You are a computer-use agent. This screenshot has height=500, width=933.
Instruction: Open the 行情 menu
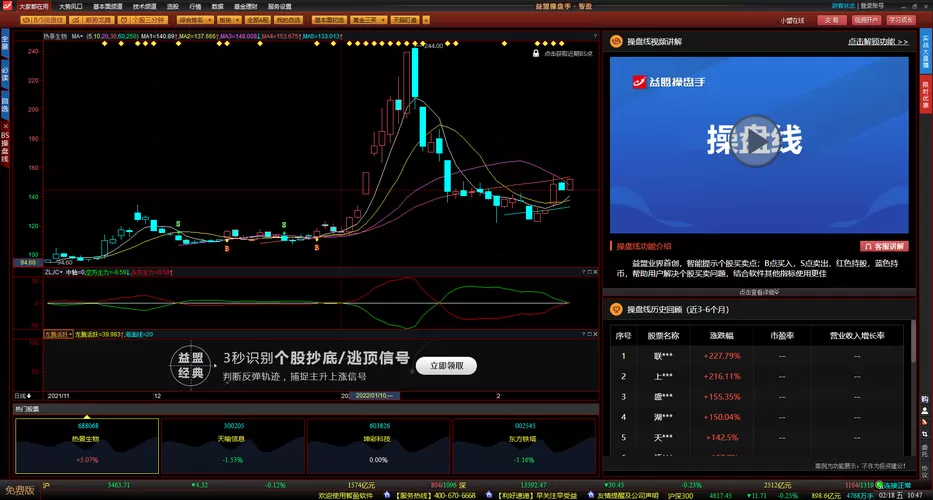(195, 7)
